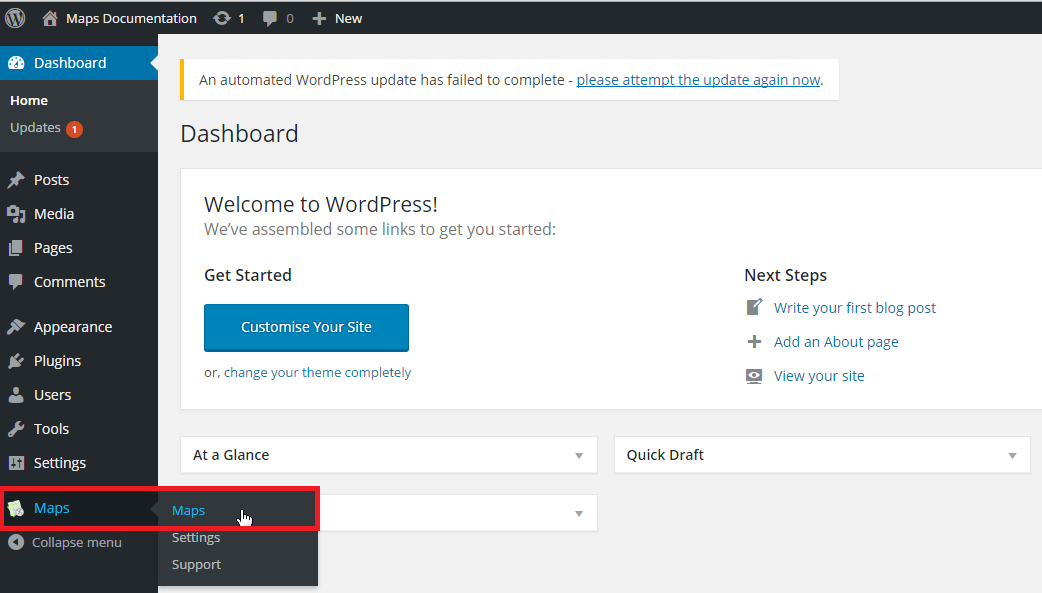
Task: Click the Maps plugin icon in sidebar
Action: tap(16, 509)
